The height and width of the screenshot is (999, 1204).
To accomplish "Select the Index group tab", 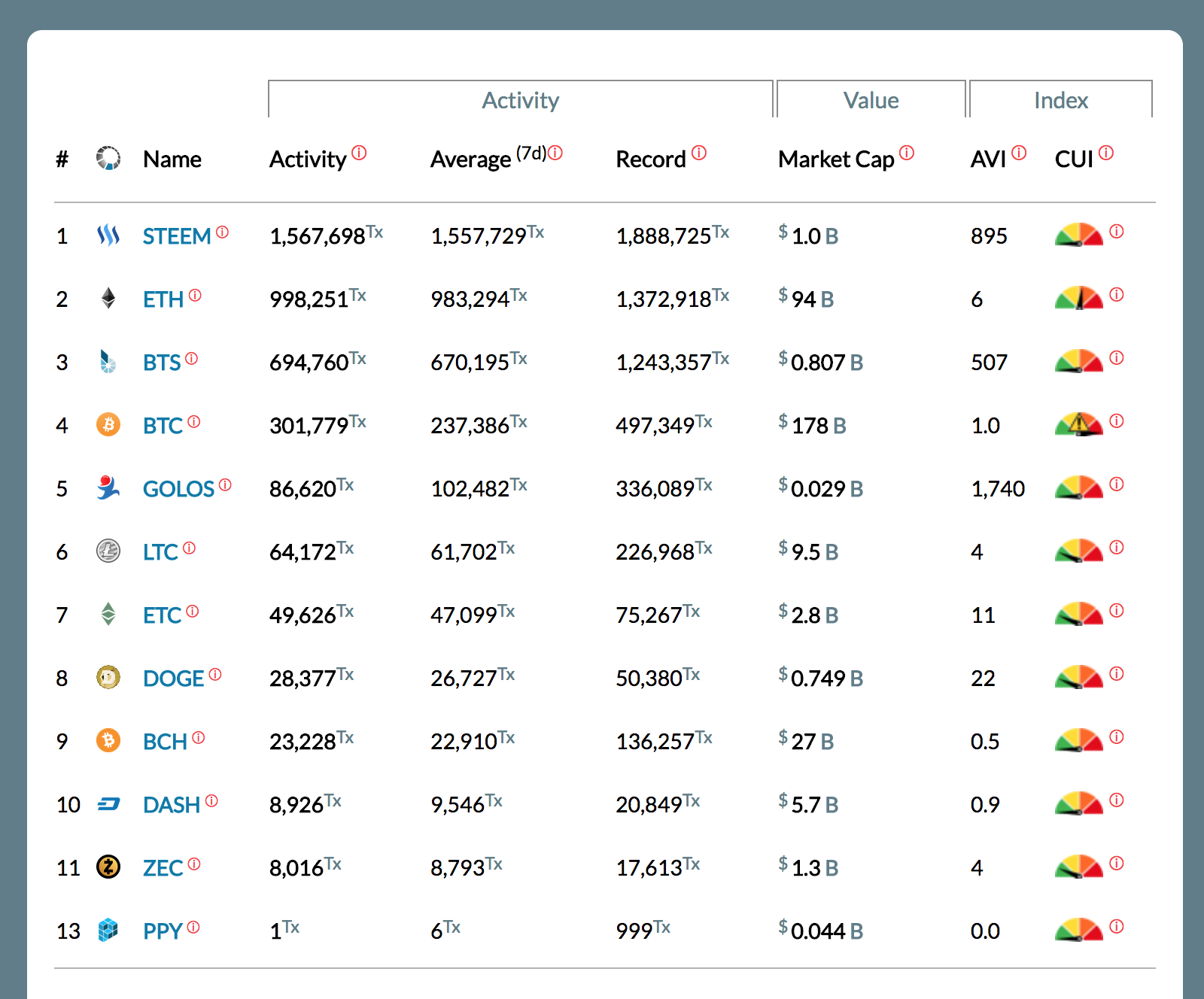I will click(1061, 99).
